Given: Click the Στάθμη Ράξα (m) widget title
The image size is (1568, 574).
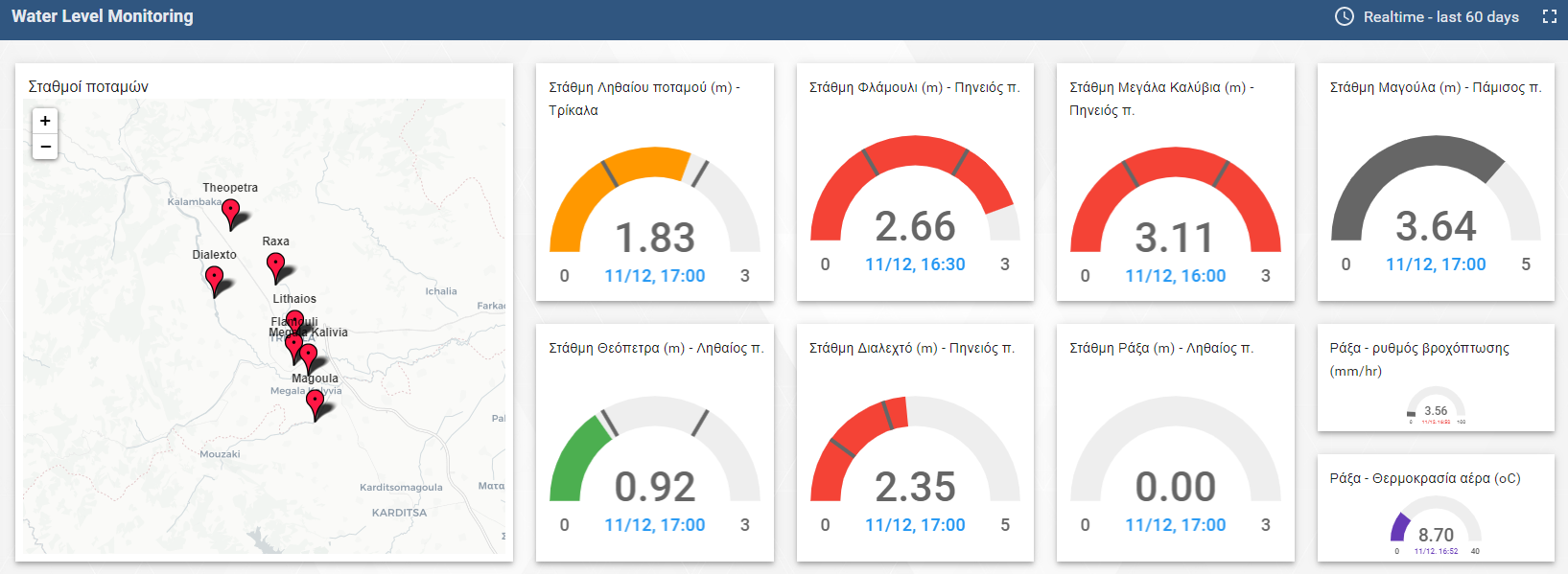Looking at the screenshot, I should [1161, 348].
